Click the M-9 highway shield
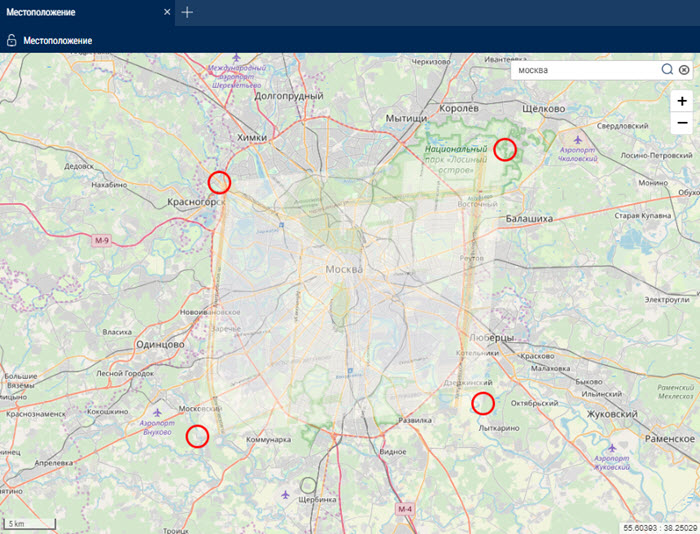 (101, 241)
